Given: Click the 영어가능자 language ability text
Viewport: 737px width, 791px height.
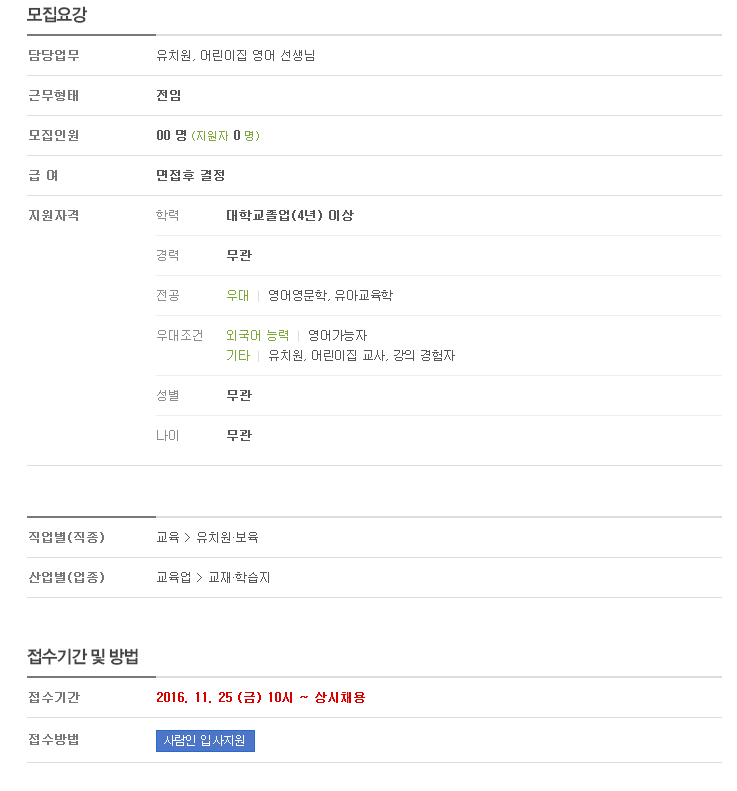Looking at the screenshot, I should point(337,335).
